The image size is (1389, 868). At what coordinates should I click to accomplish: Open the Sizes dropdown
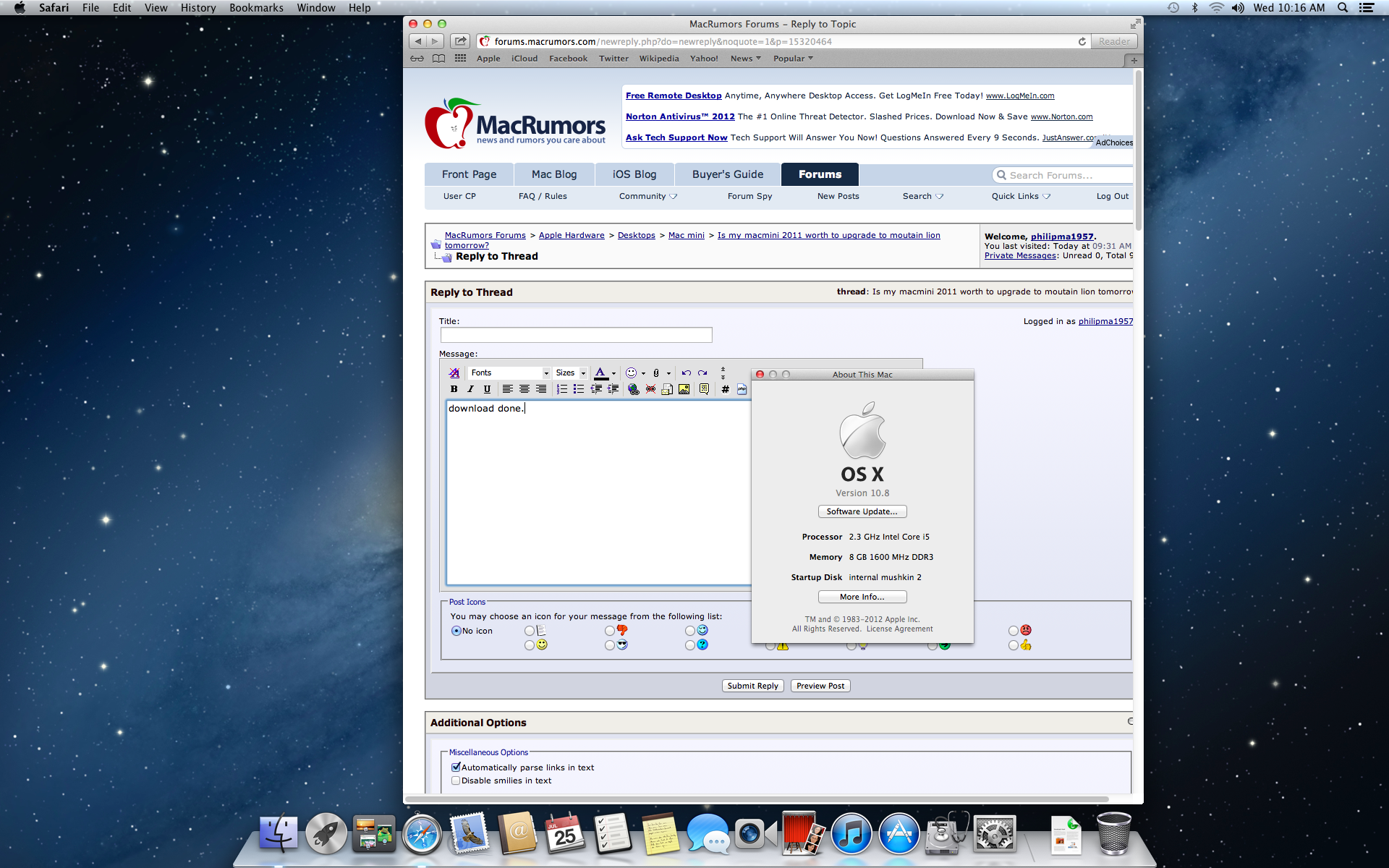click(x=570, y=373)
